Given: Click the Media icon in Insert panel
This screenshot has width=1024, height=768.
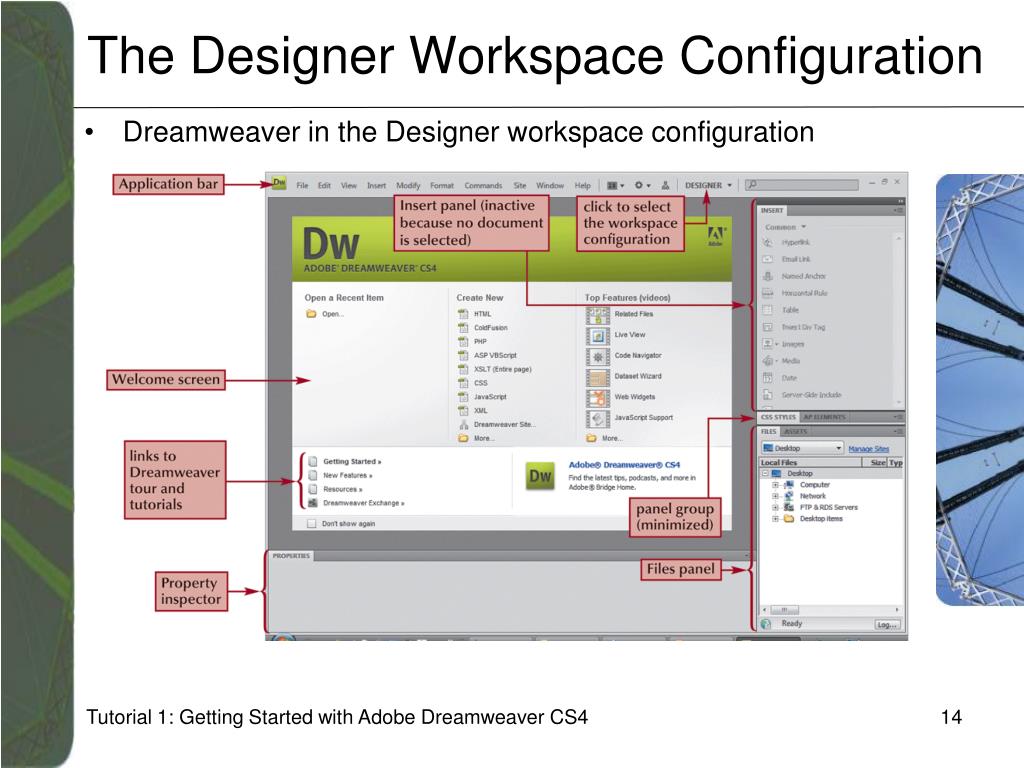Looking at the screenshot, I should pyautogui.click(x=768, y=361).
